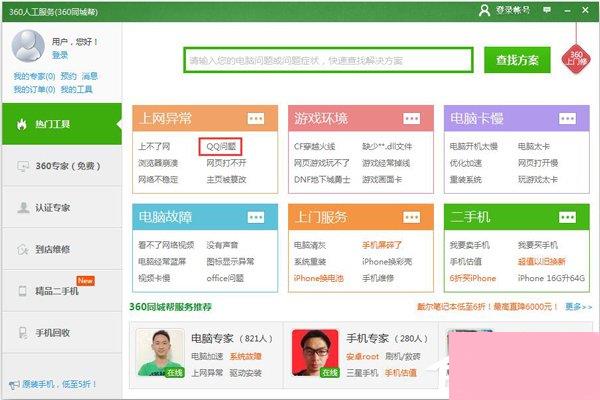
Task: Expand the 上网异常 more options button
Action: [256, 119]
